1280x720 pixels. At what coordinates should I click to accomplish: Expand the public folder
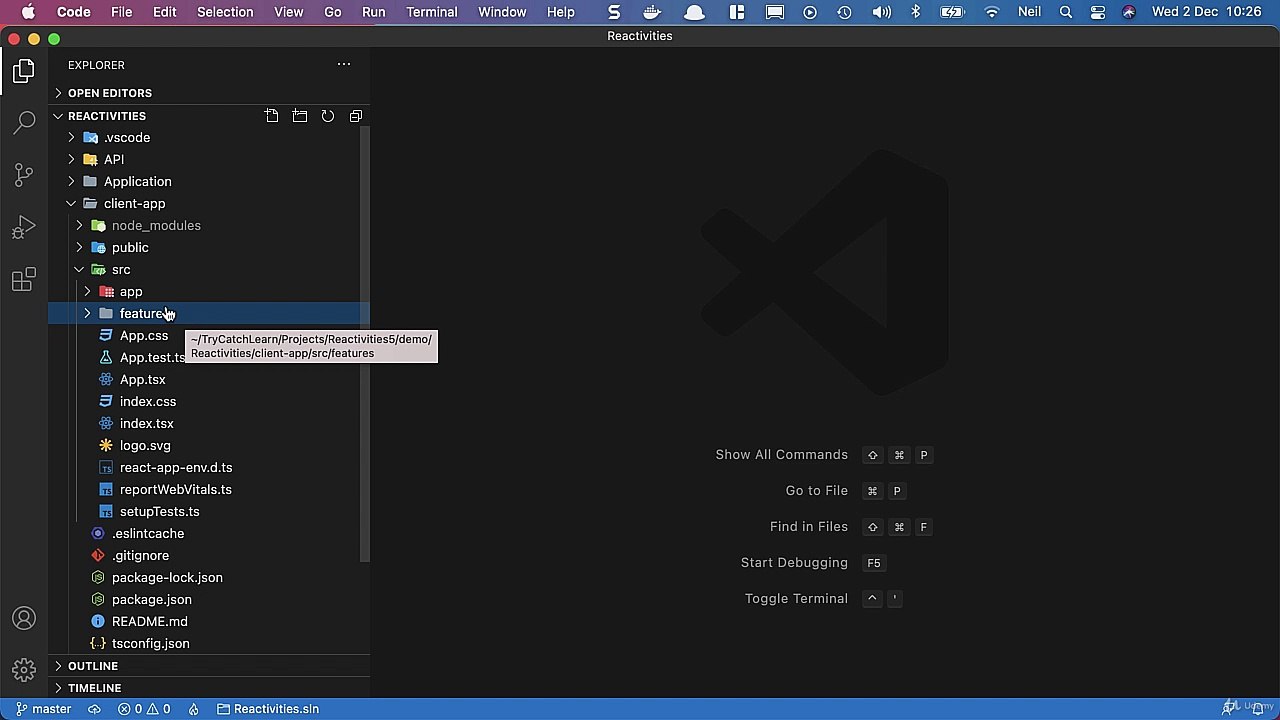pos(209,248)
